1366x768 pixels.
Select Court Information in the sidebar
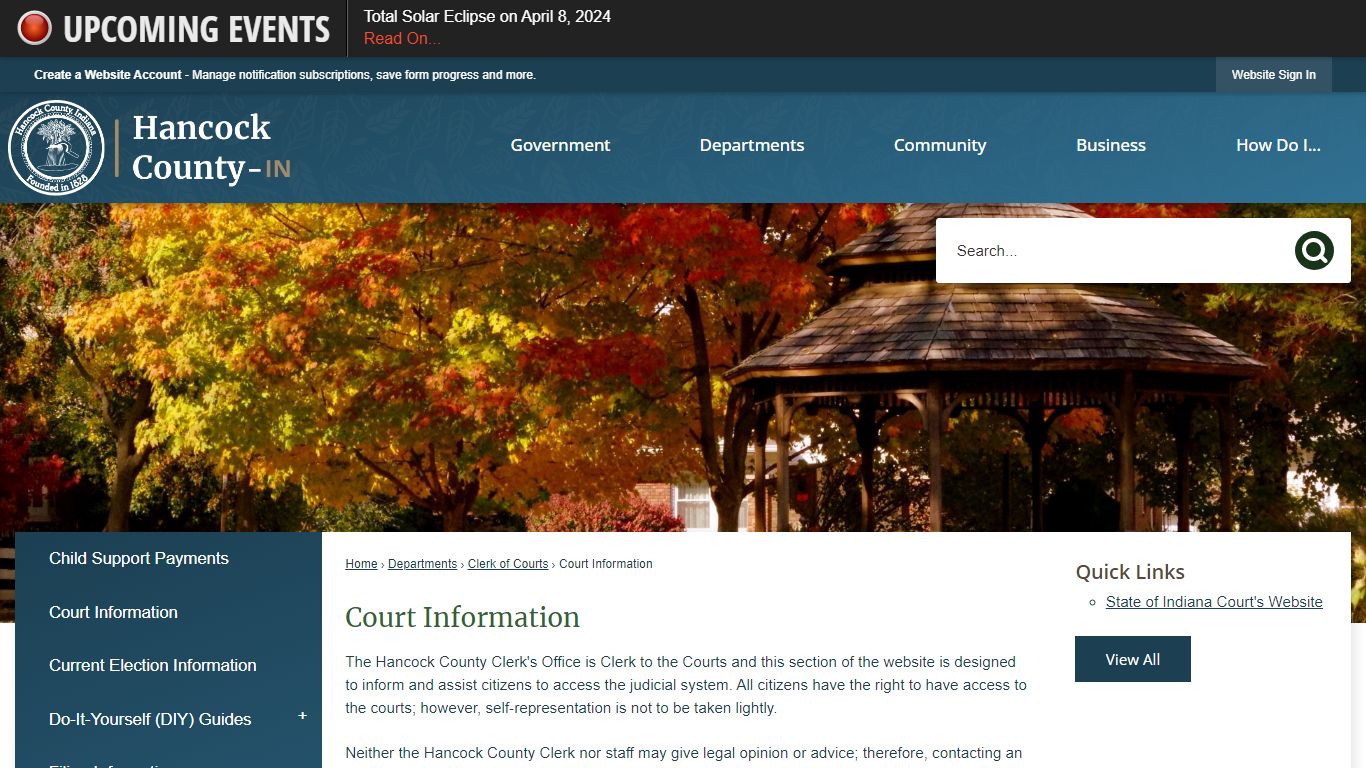(x=168, y=612)
